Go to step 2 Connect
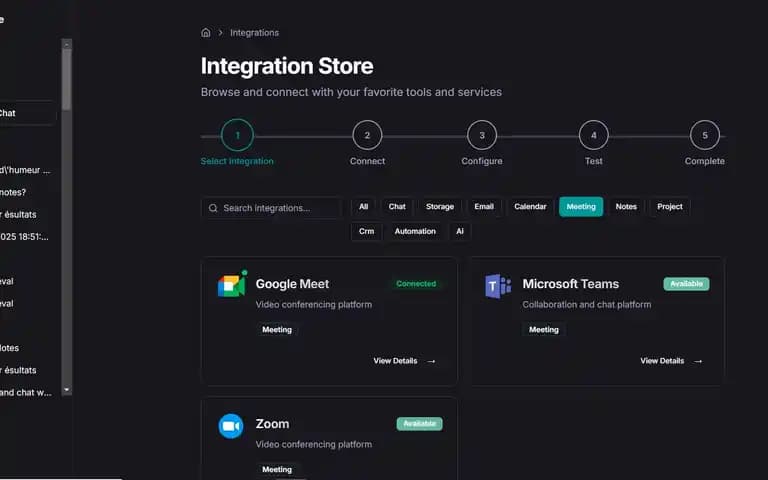The width and height of the screenshot is (768, 480). coord(367,135)
